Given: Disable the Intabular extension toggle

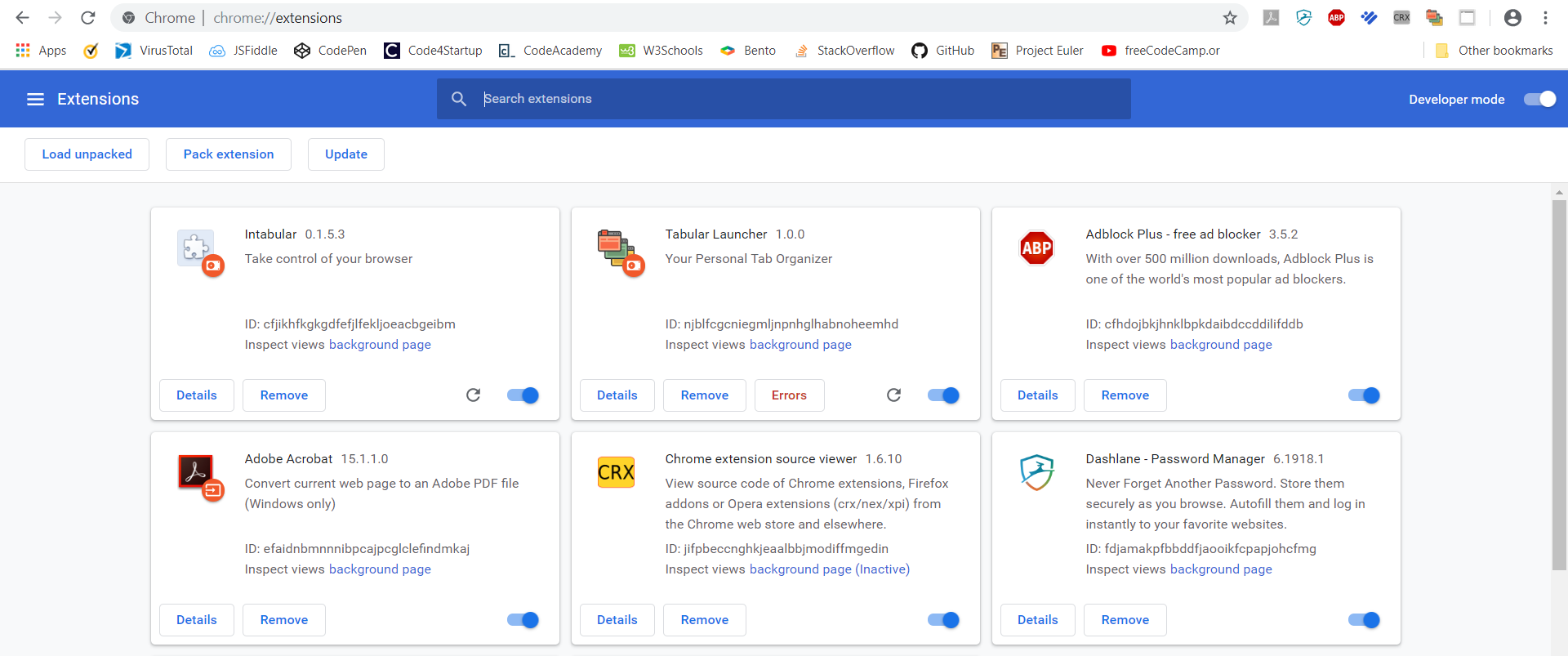Looking at the screenshot, I should [523, 395].
